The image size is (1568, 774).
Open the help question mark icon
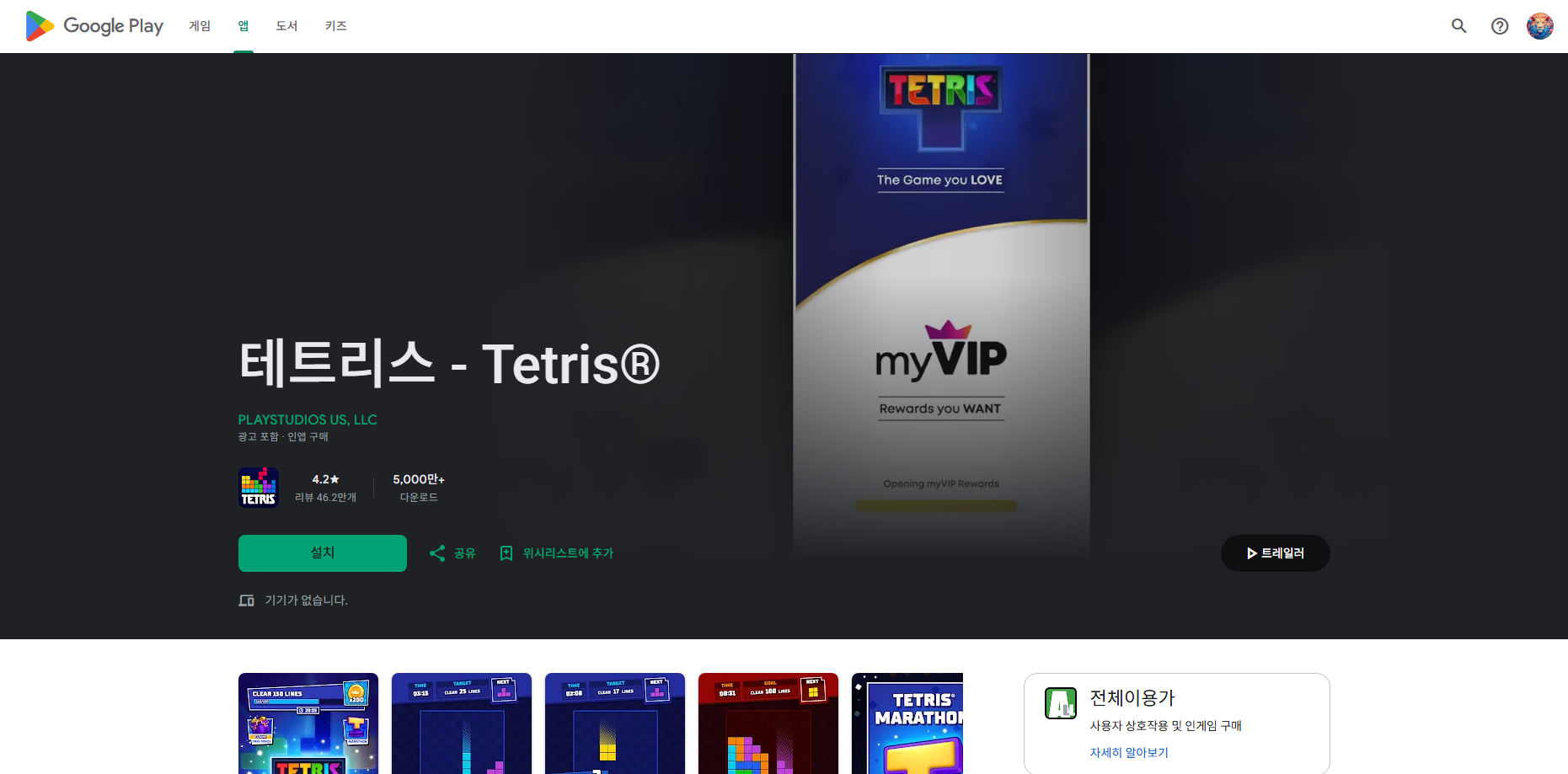pyautogui.click(x=1500, y=26)
